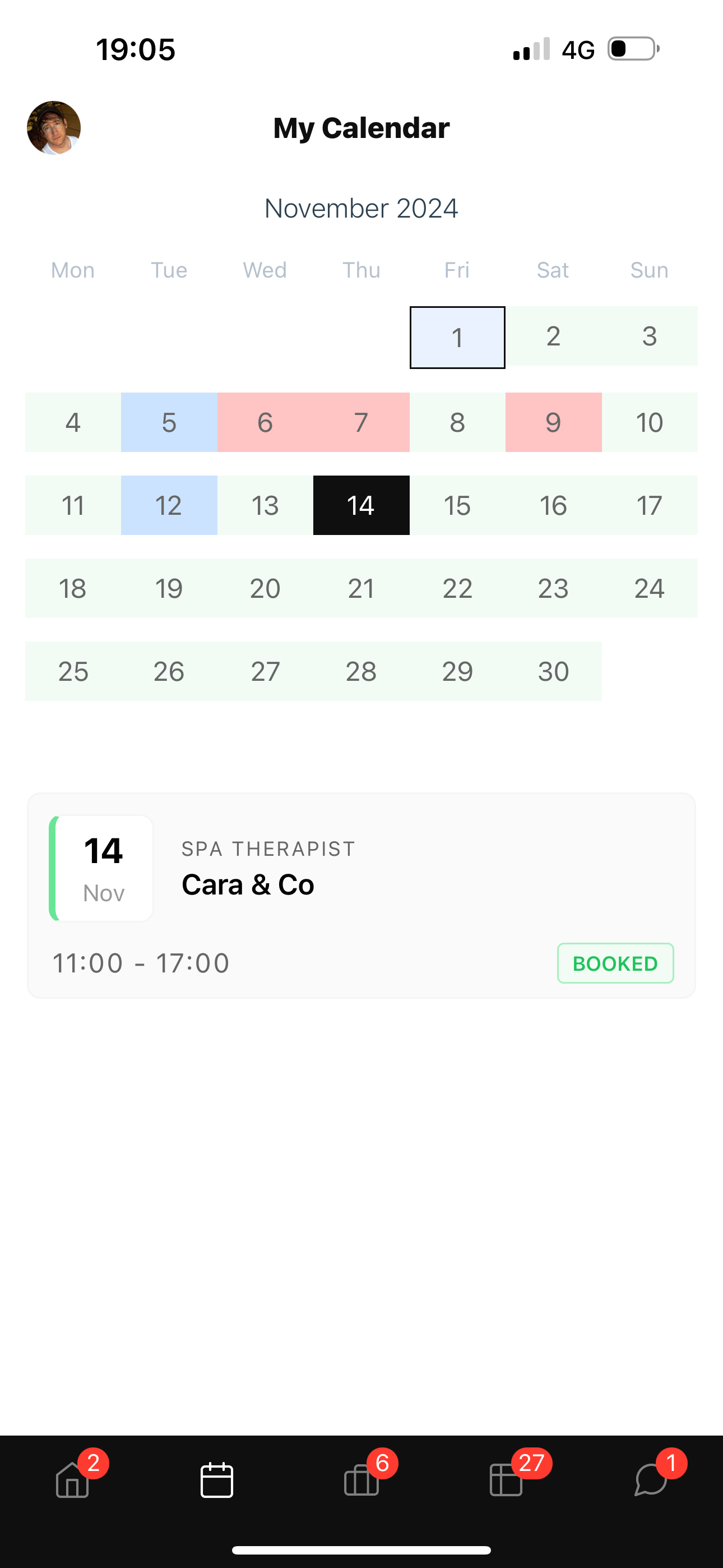Select blue-highlighted date 12

[169, 505]
